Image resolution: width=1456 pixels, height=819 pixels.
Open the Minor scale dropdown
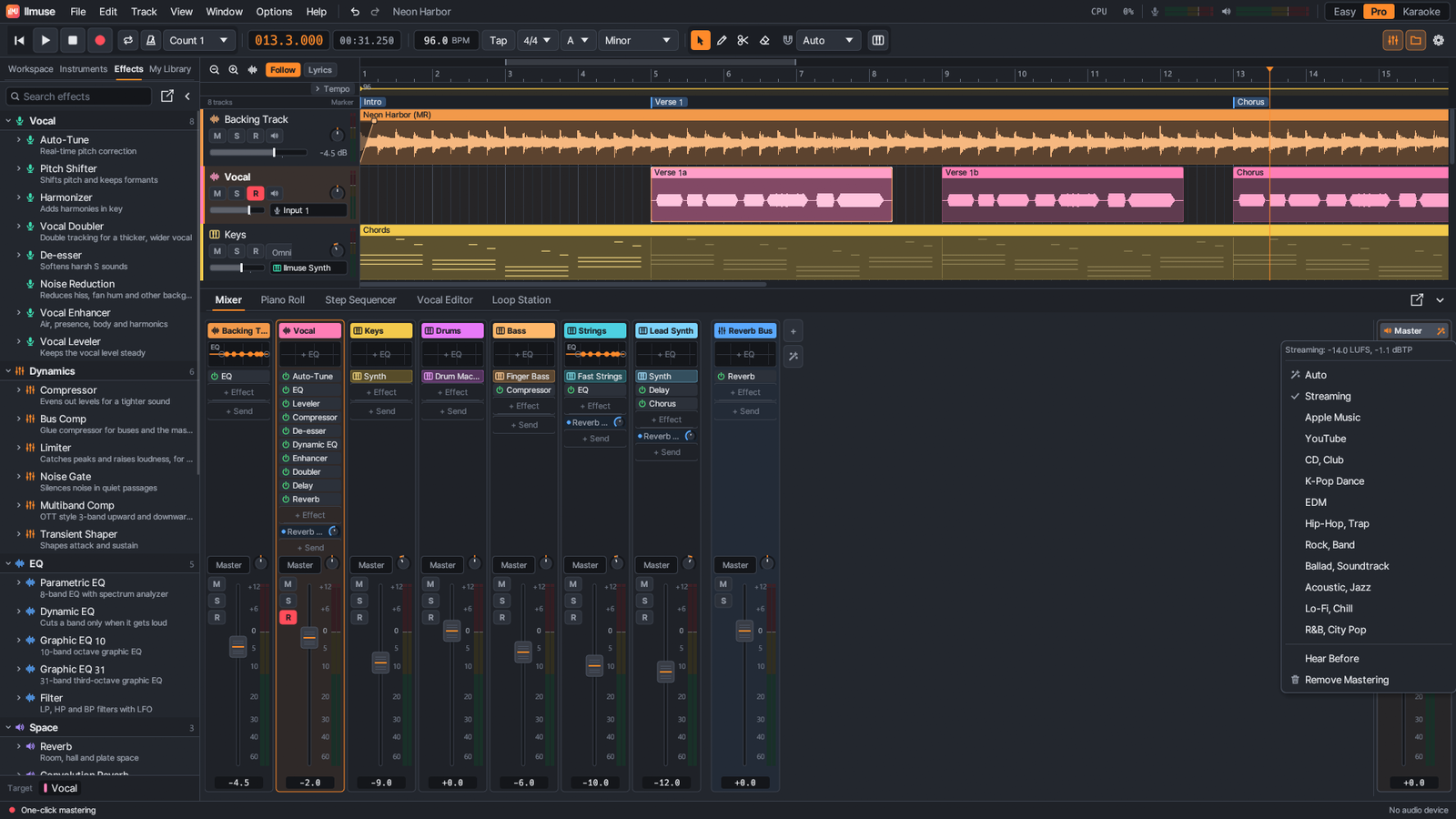(637, 40)
